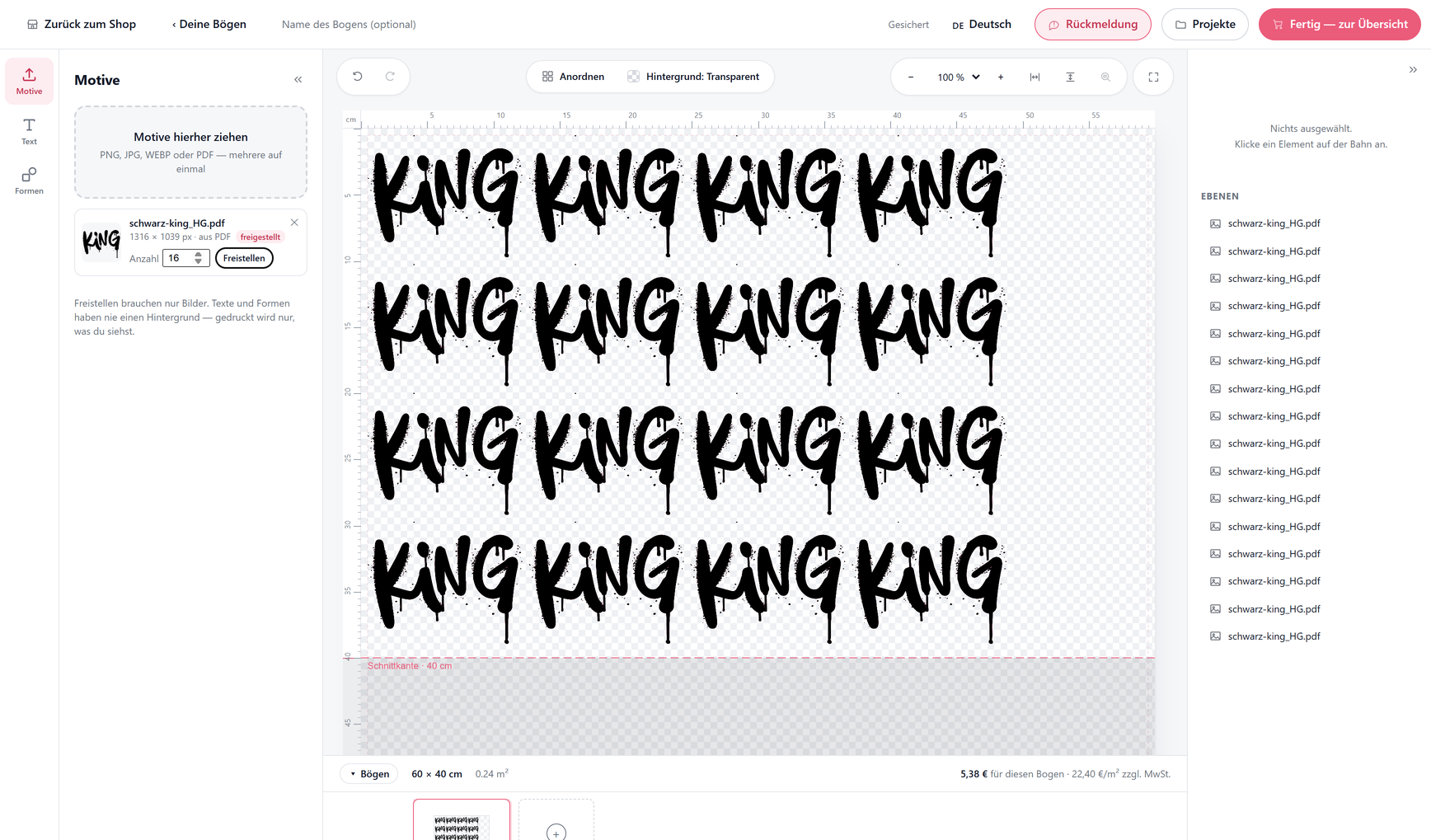Click the 'EBENEN' section heading
1431x840 pixels.
tap(1220, 196)
